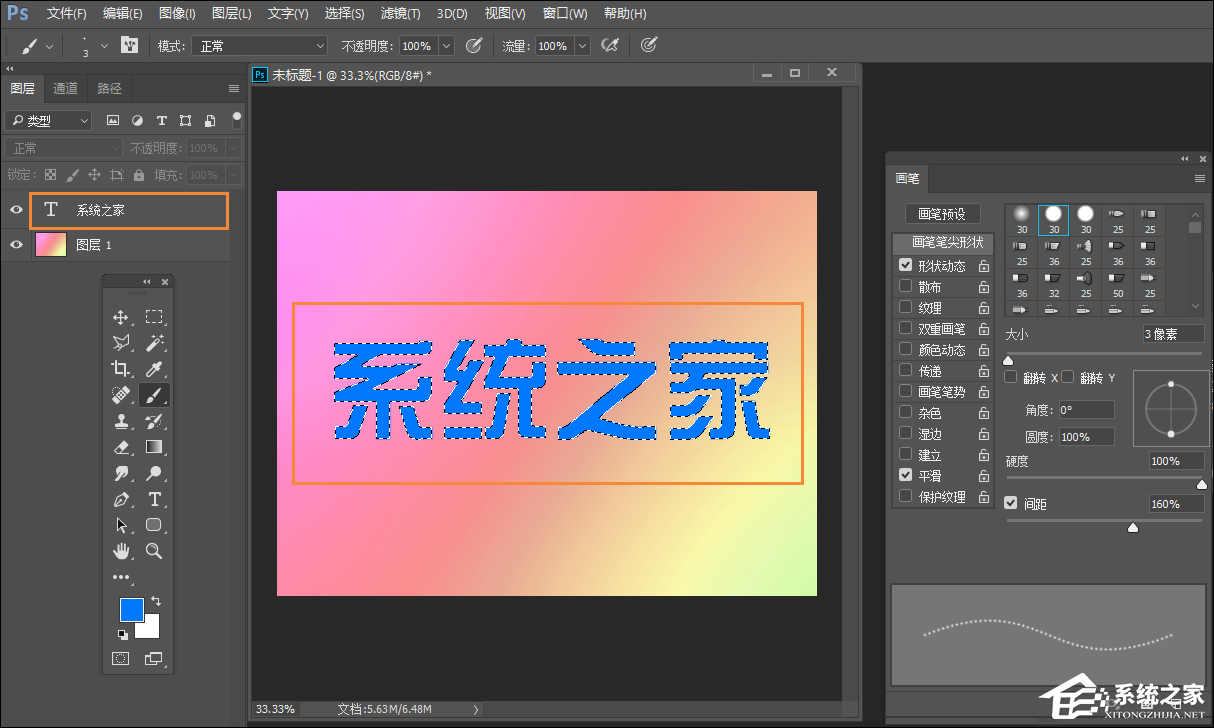Hide 图层 1 using its eye toggle
The height and width of the screenshot is (728, 1214).
(15, 243)
